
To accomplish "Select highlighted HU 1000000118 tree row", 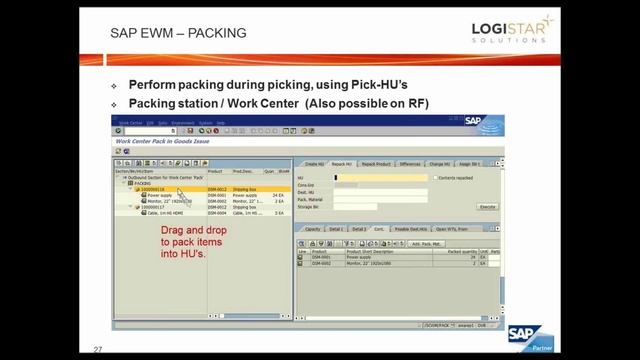I will (203, 189).
